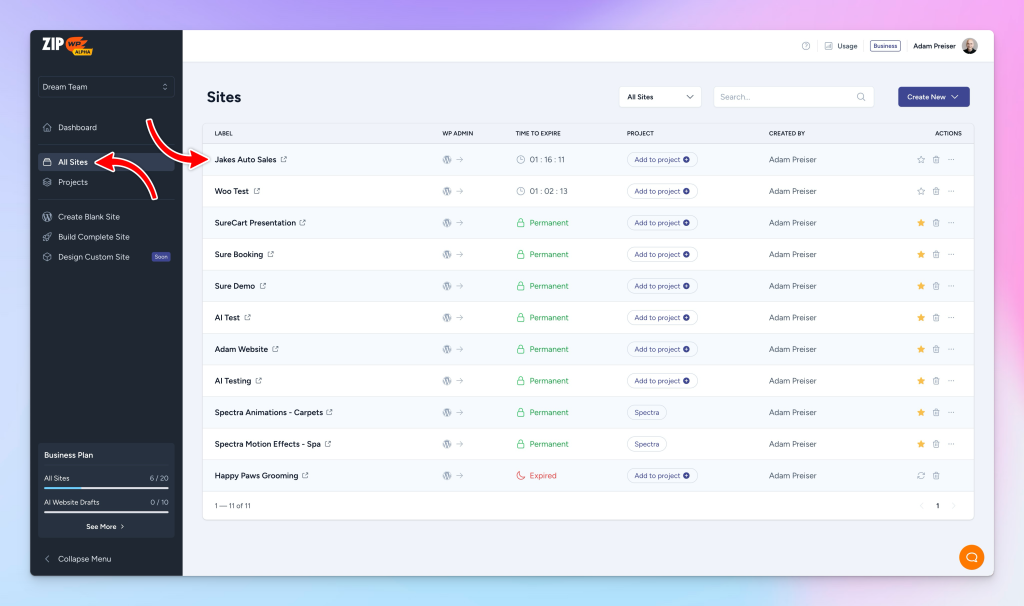1024x606 pixels.
Task: Open more actions for SureCart Presentation
Action: click(951, 223)
